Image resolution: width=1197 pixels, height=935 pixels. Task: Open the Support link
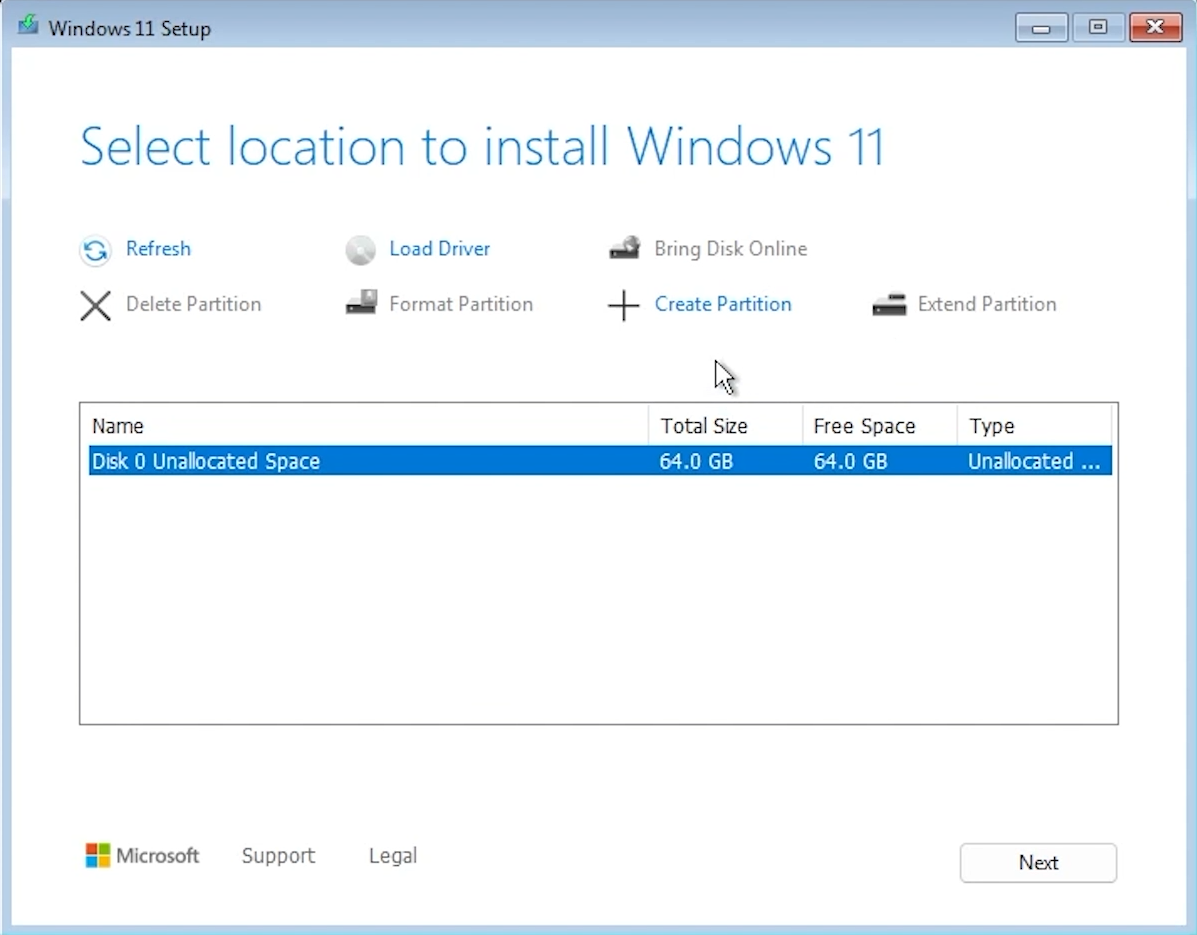[278, 856]
